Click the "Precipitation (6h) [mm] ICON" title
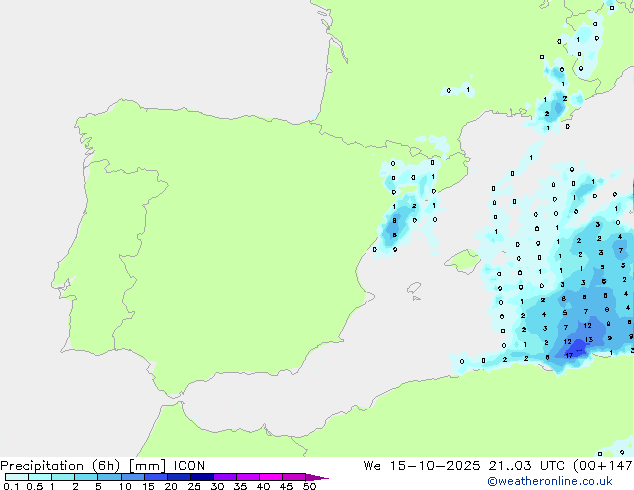This screenshot has height=490, width=634. pos(103,466)
